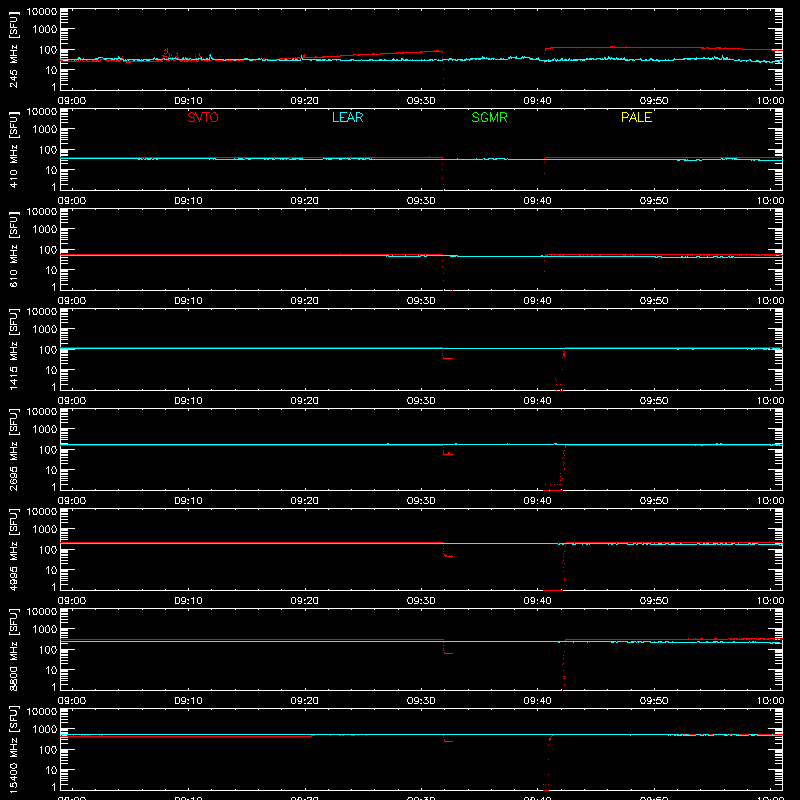Click 09:40 tick under the 1415 MHz plot
Image resolution: width=800 pixels, height=800 pixels.
(x=537, y=401)
